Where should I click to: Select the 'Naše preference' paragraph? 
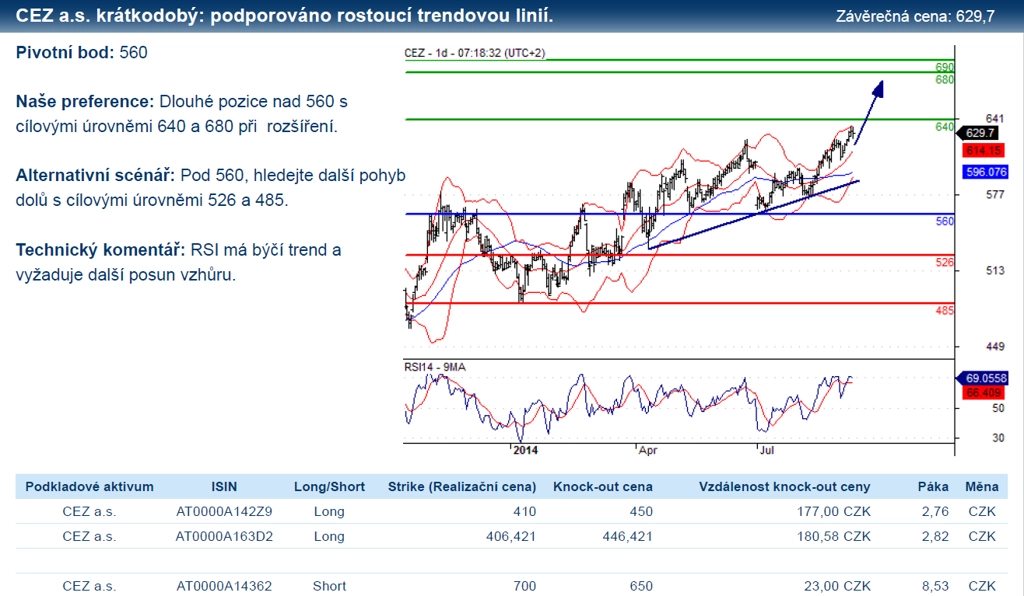(182, 114)
